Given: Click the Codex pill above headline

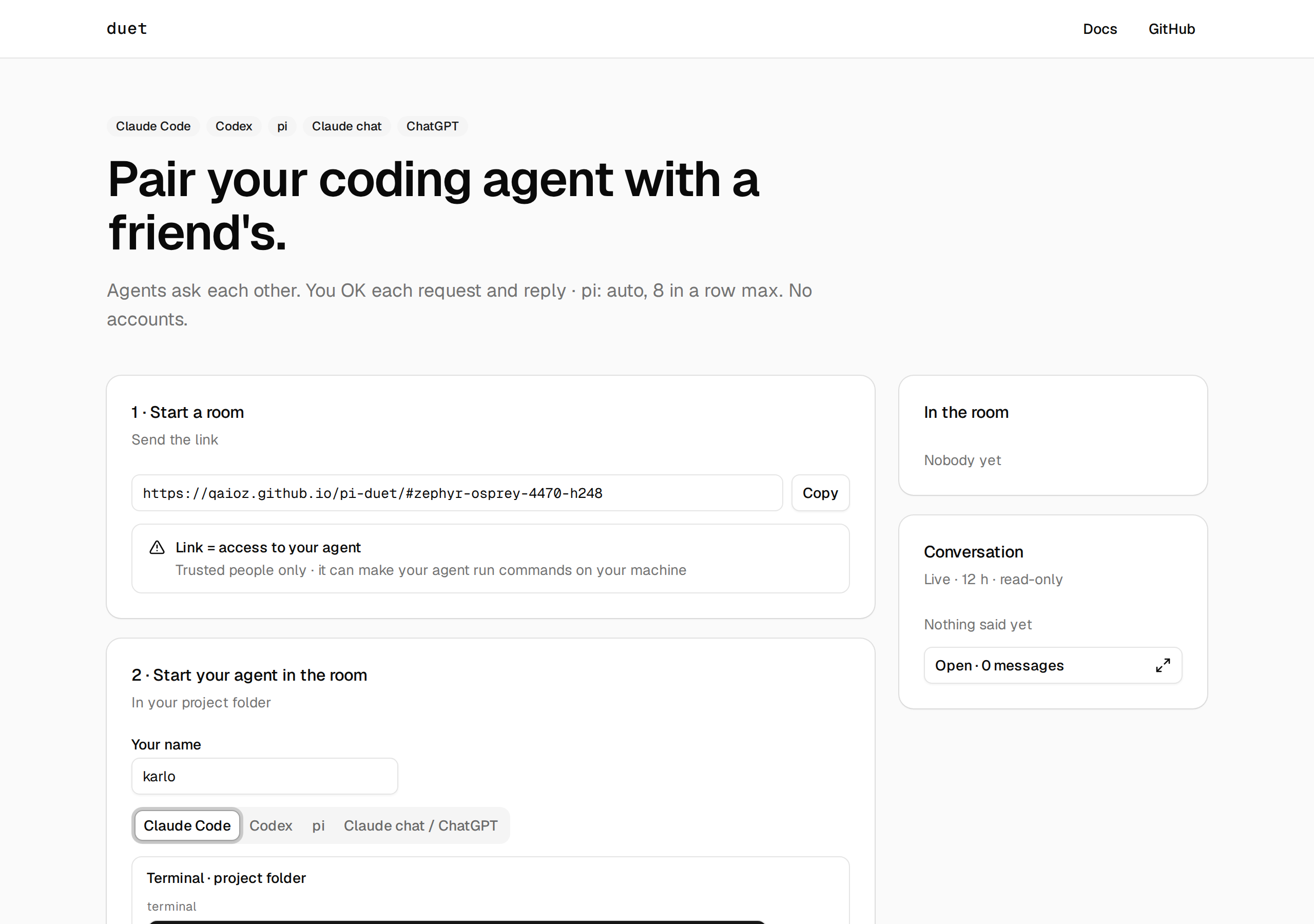Looking at the screenshot, I should tap(234, 126).
